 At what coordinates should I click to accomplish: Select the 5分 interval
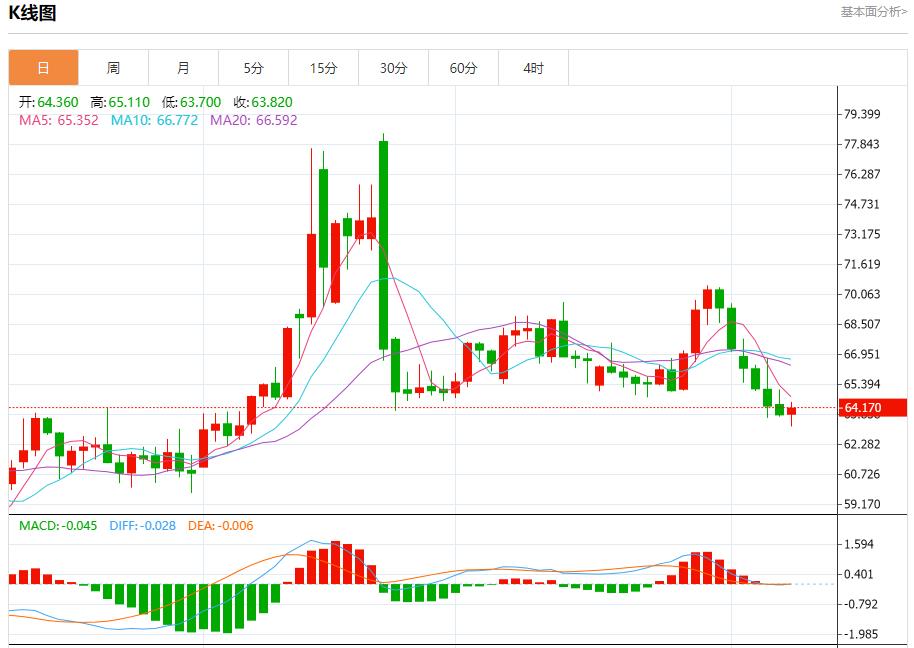pos(253,67)
